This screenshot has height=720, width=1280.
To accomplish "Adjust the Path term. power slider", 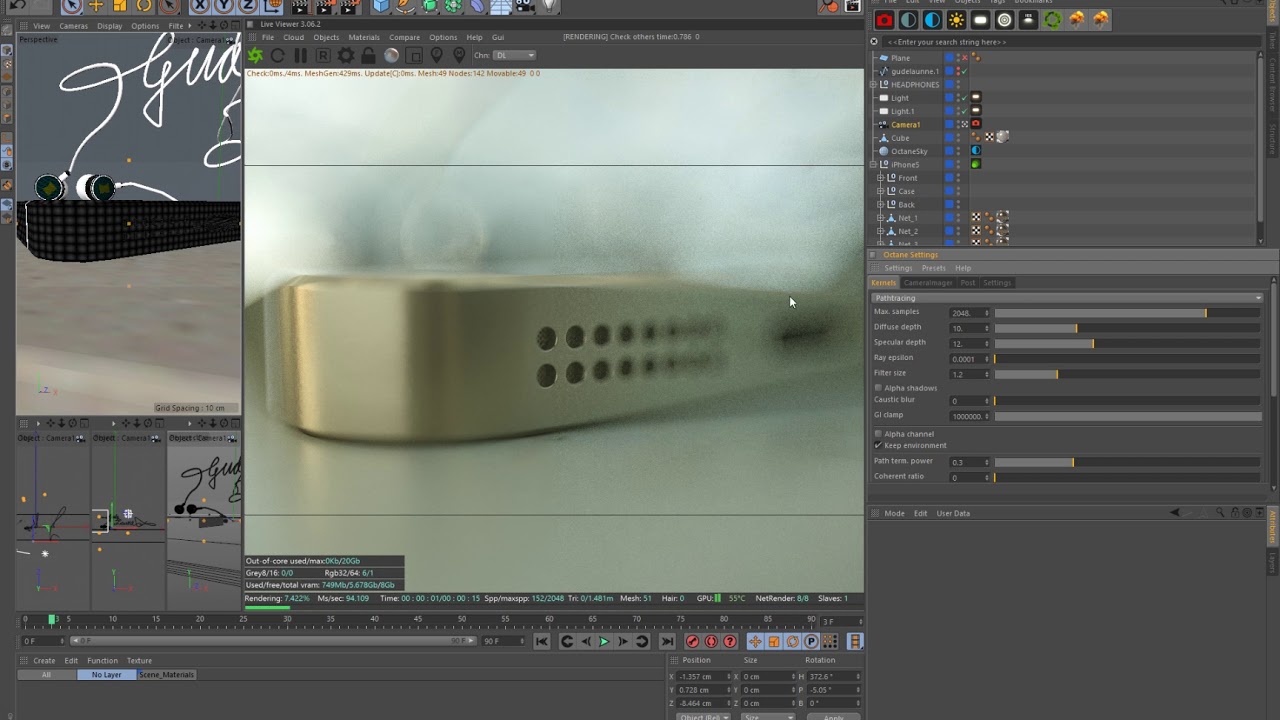I will tap(1128, 462).
